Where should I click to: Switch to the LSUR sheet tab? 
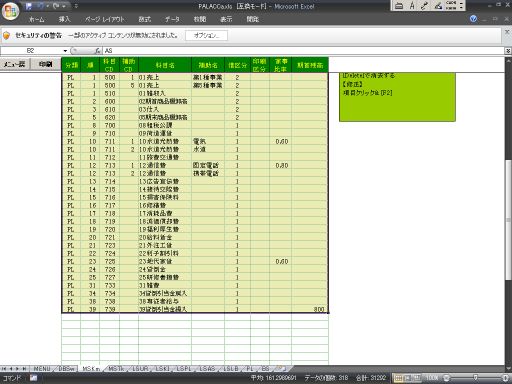140,369
